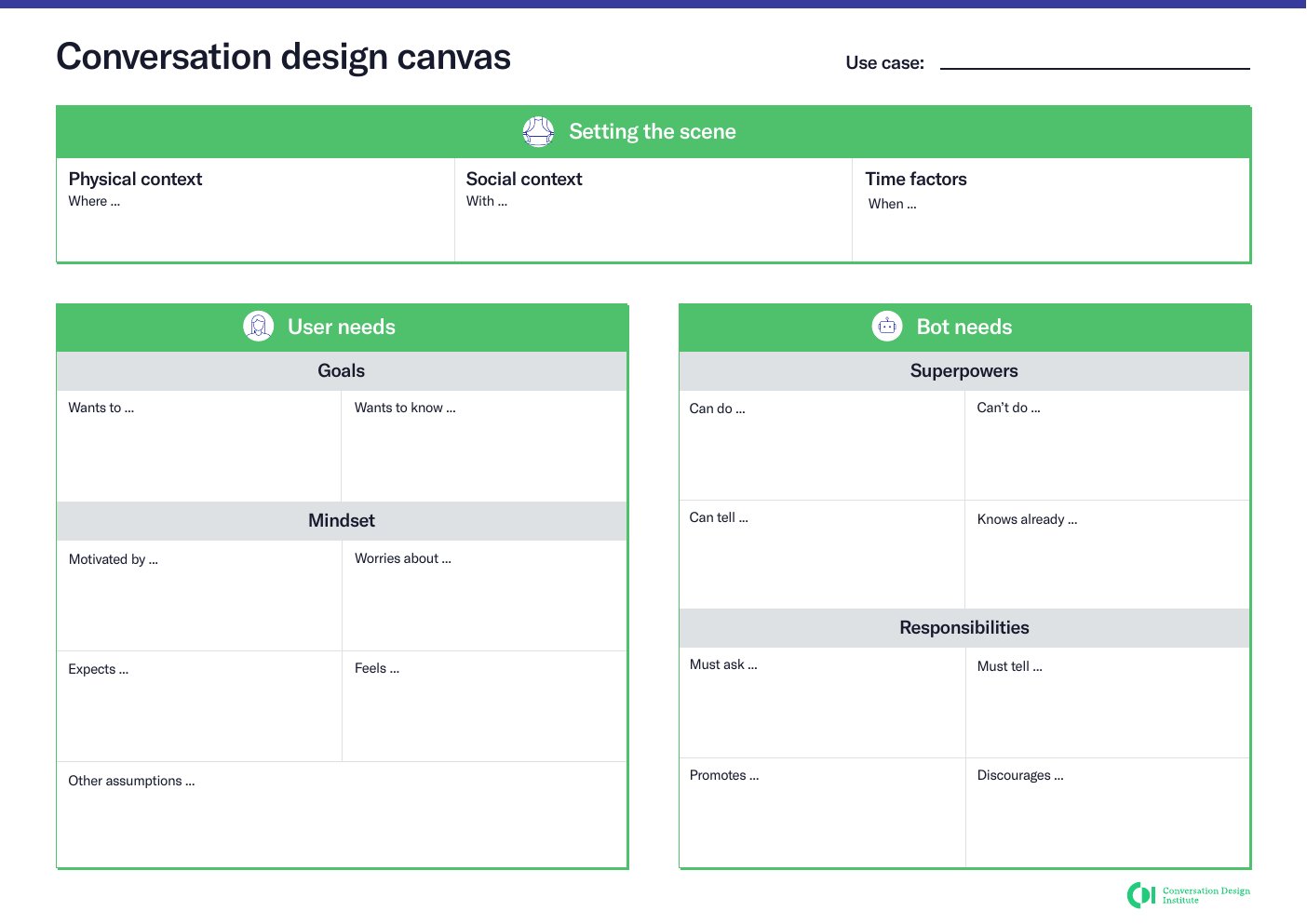Click the Conversation design canvas title
This screenshot has width=1307, height=924.
point(283,57)
